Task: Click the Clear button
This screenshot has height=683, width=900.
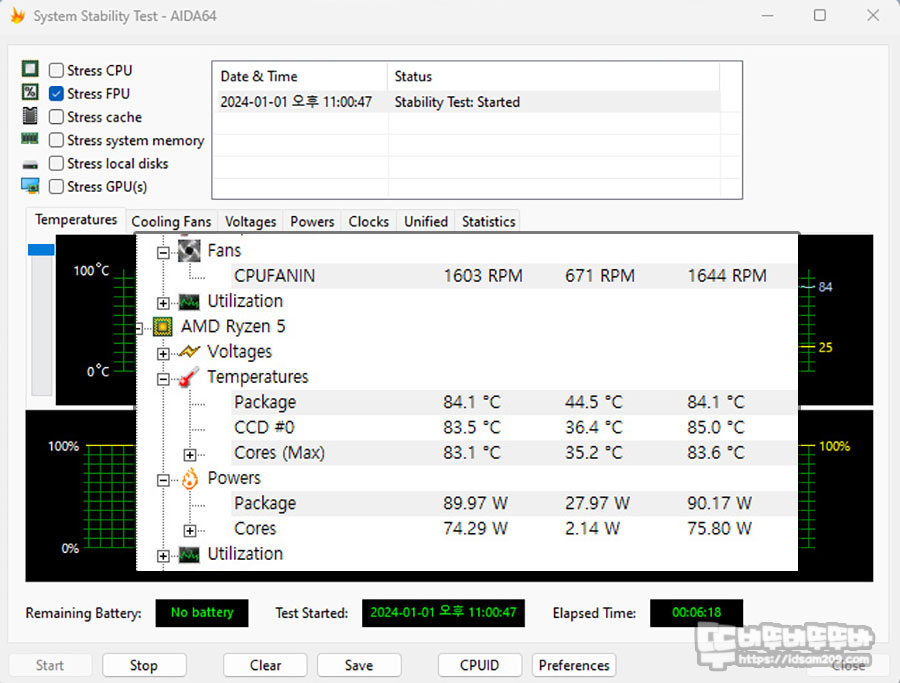Action: coord(265,665)
